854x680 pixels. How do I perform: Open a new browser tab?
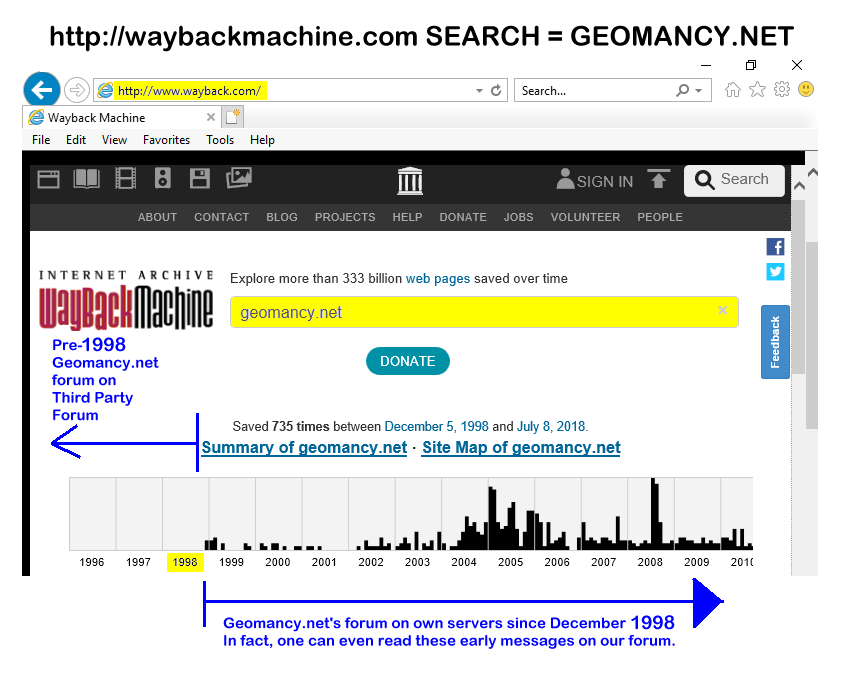click(233, 117)
